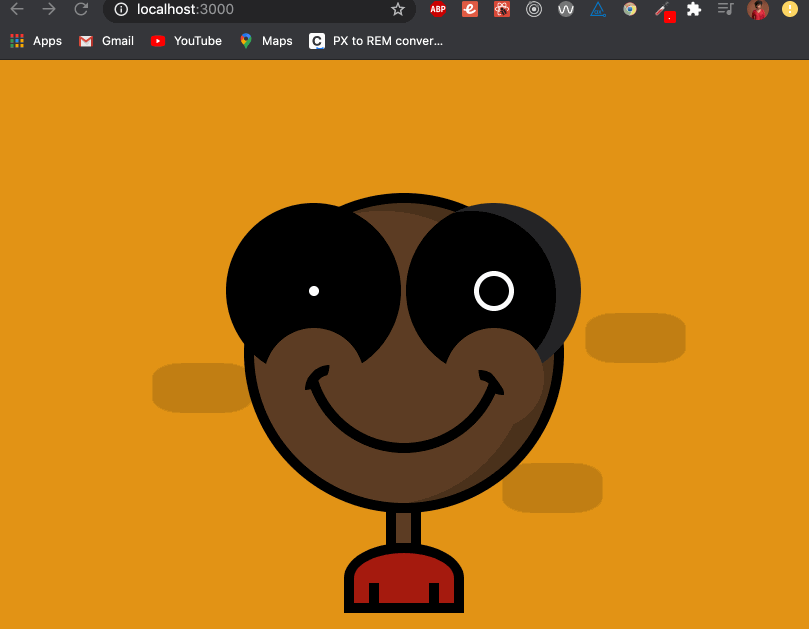This screenshot has height=629, width=809.
Task: Open the Chrome profile avatar
Action: tap(758, 9)
